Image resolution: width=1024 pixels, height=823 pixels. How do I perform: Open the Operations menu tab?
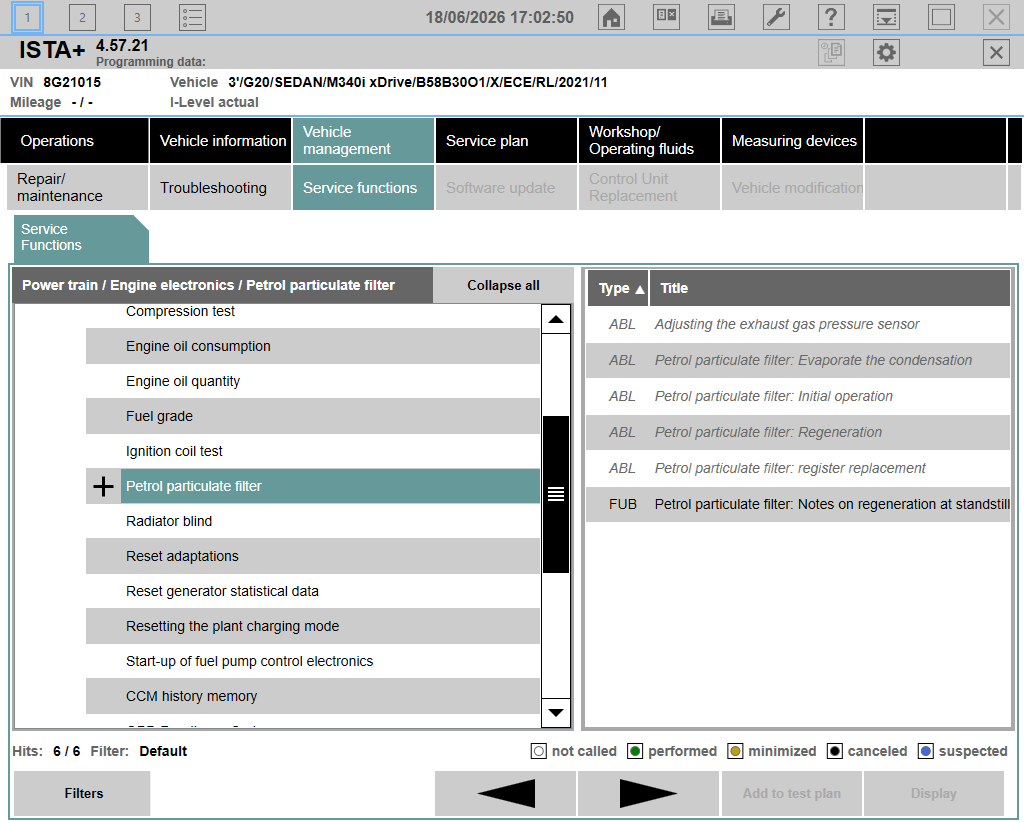[74, 141]
